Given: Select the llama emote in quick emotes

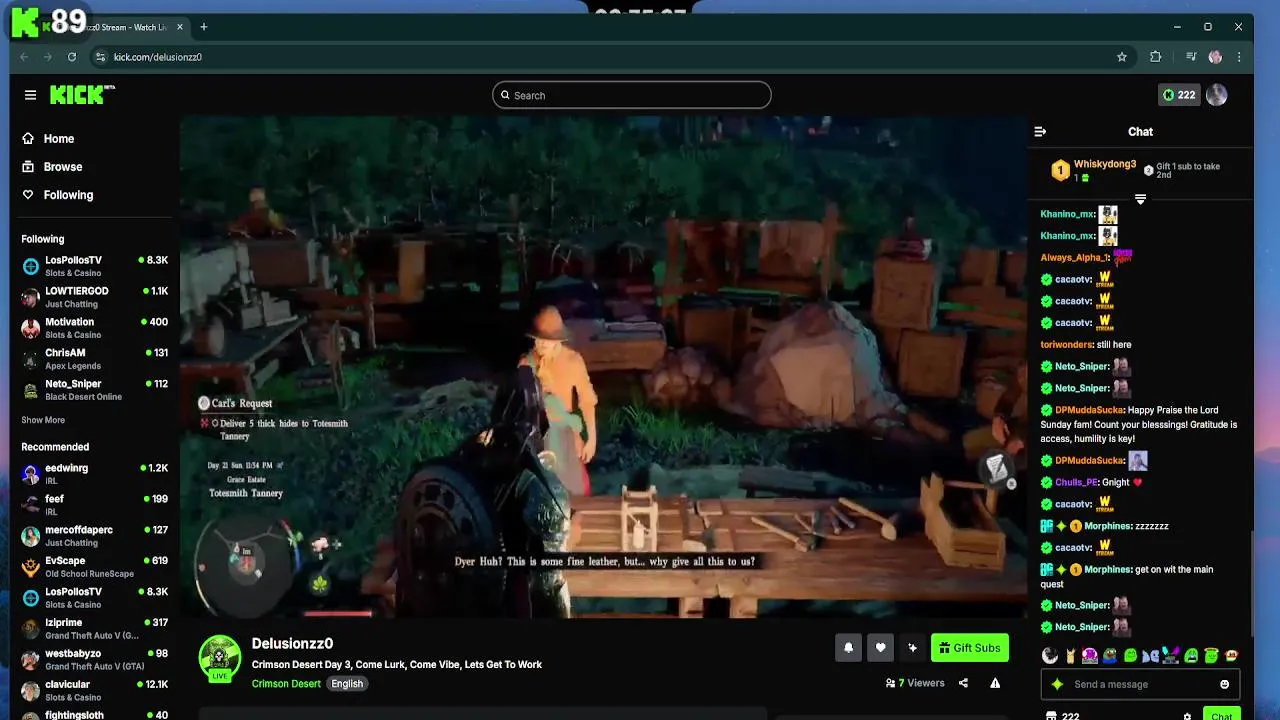Looking at the screenshot, I should coord(1070,656).
